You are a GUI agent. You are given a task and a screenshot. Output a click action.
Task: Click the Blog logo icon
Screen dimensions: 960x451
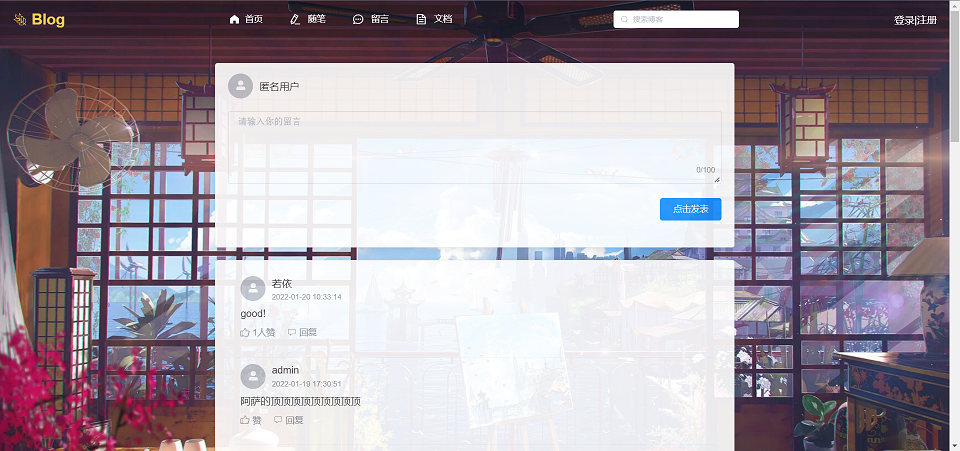click(19, 19)
